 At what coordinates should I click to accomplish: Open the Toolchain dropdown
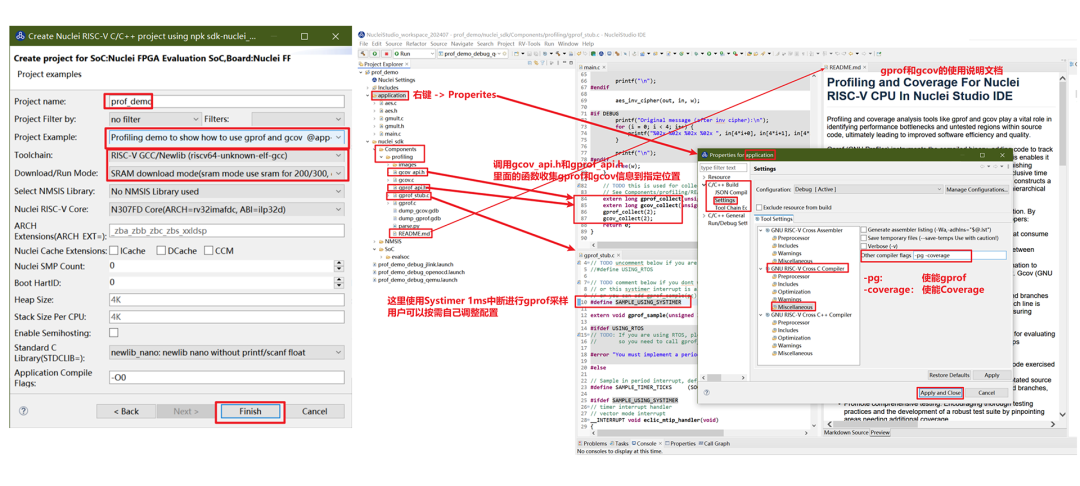tap(226, 156)
